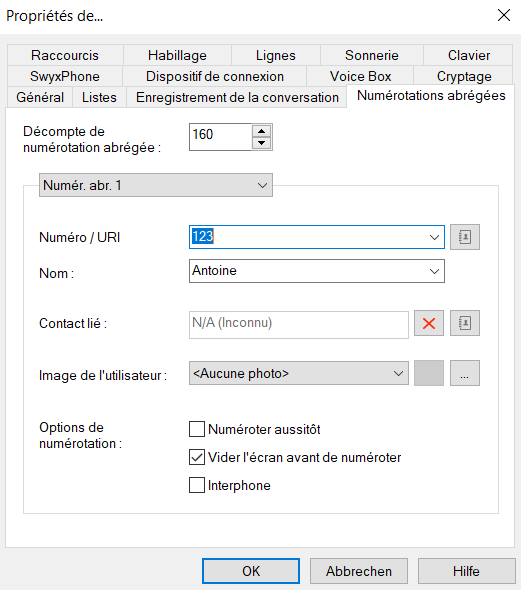Uncheck Vider l'écran avant de numéroter
Viewport: 521px width, 590px height.
pyautogui.click(x=197, y=457)
